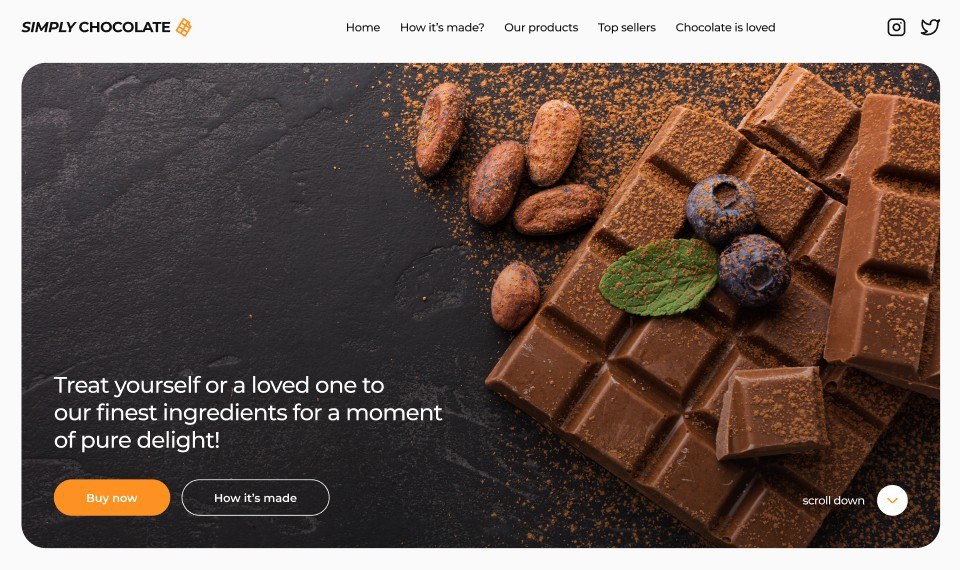Select Our products from the navbar
Image resolution: width=960 pixels, height=570 pixels.
coord(541,28)
